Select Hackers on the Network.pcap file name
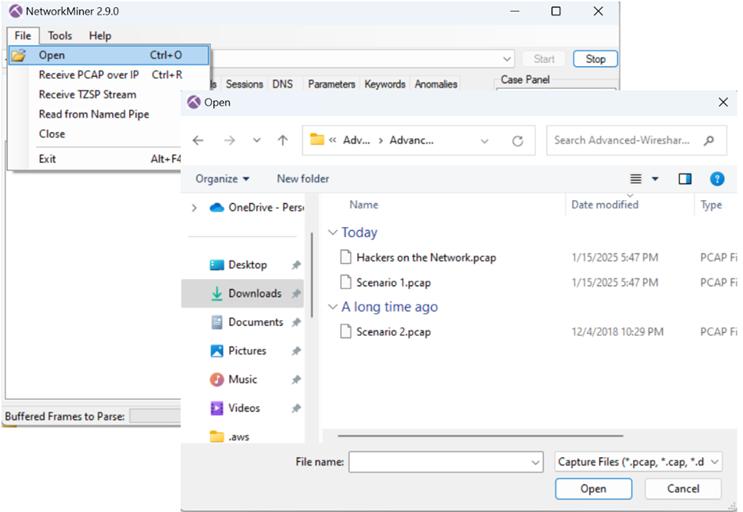 426,258
